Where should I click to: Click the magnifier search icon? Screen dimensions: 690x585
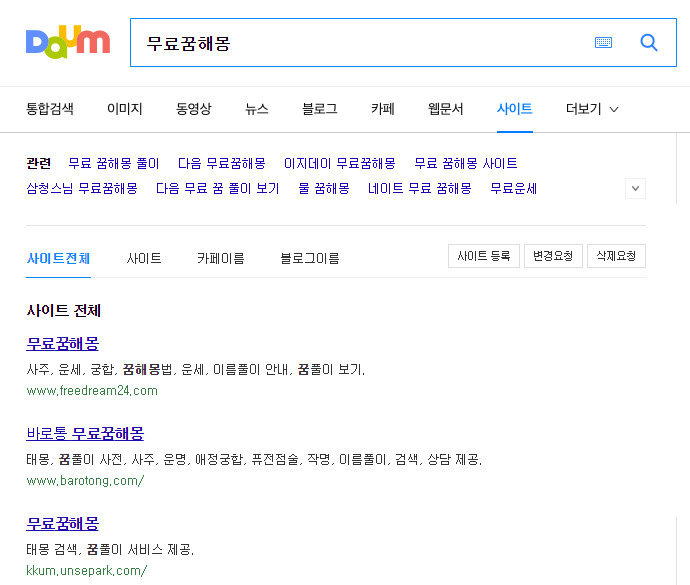coord(649,43)
